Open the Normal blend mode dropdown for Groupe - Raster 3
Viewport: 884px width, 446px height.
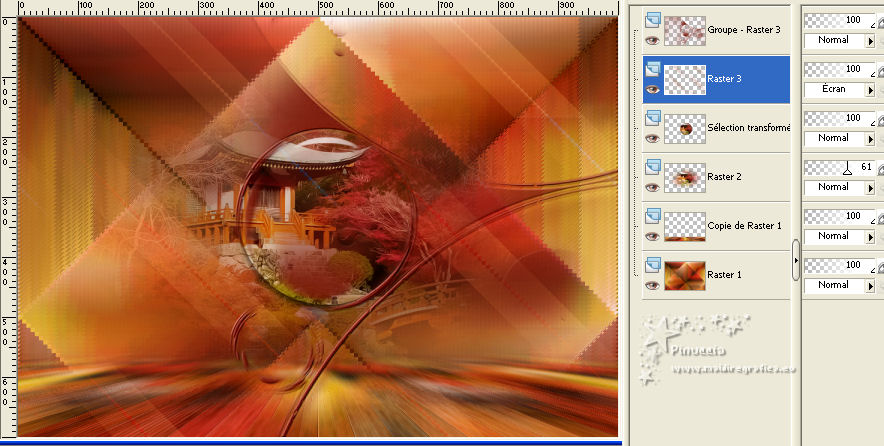coord(839,41)
